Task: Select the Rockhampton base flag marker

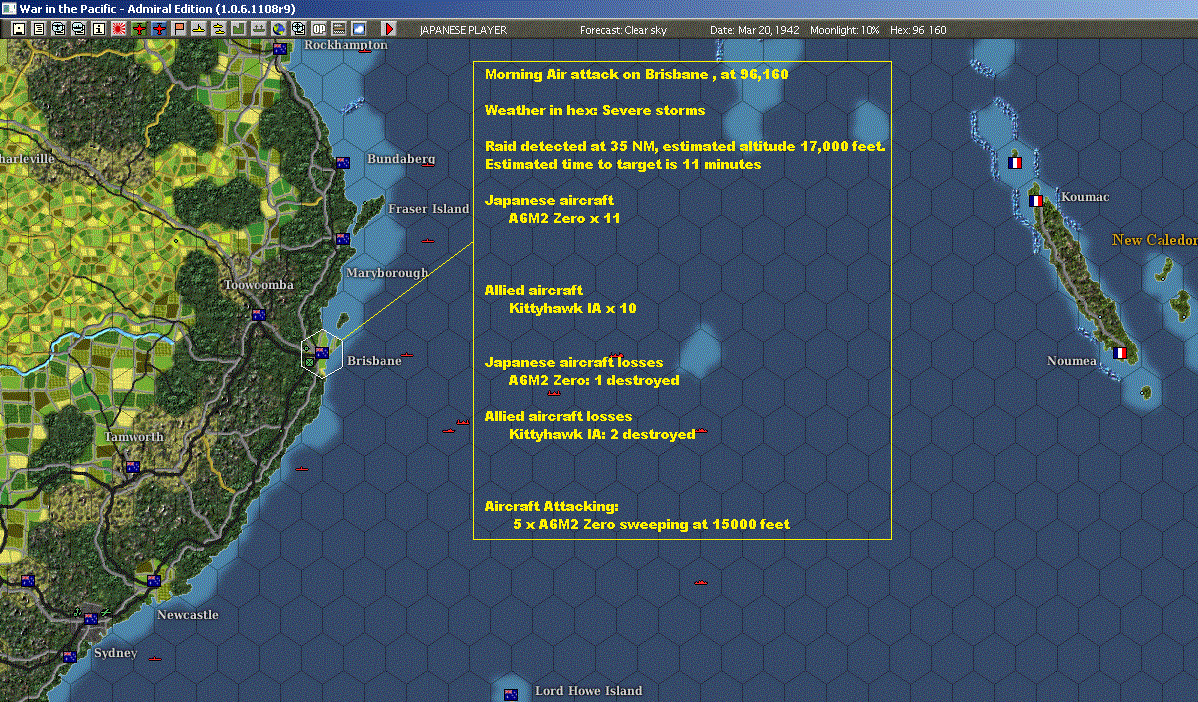Action: (280, 49)
